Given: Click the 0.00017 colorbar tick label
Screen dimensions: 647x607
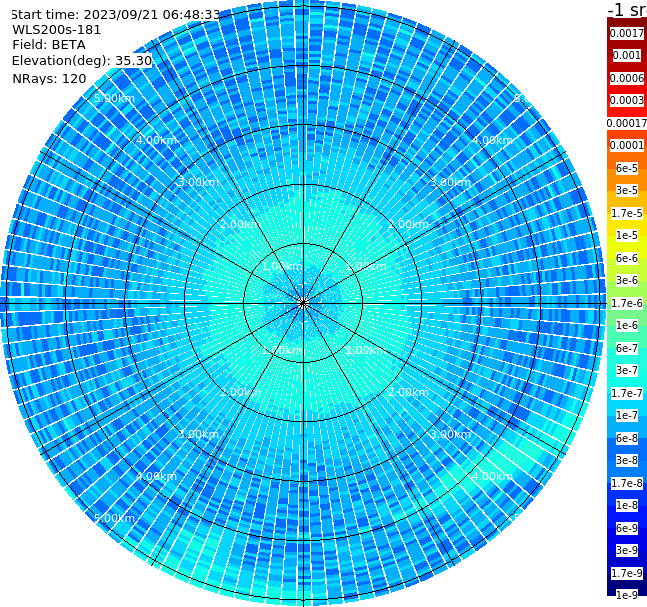Looking at the screenshot, I should click(627, 123).
